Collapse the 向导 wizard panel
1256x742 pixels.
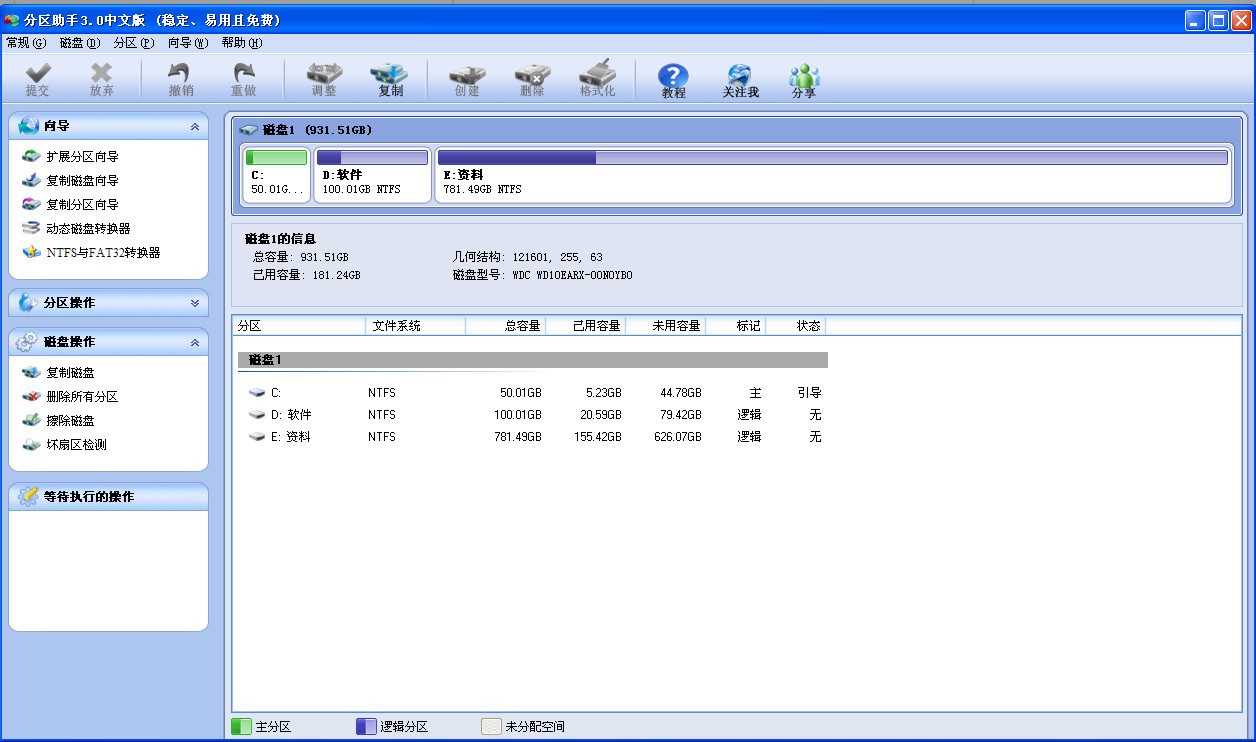click(194, 127)
